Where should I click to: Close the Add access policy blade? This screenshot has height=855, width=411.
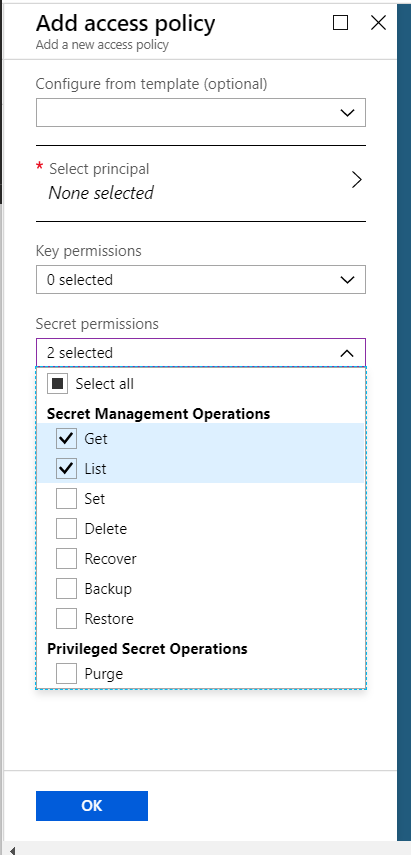[x=378, y=22]
